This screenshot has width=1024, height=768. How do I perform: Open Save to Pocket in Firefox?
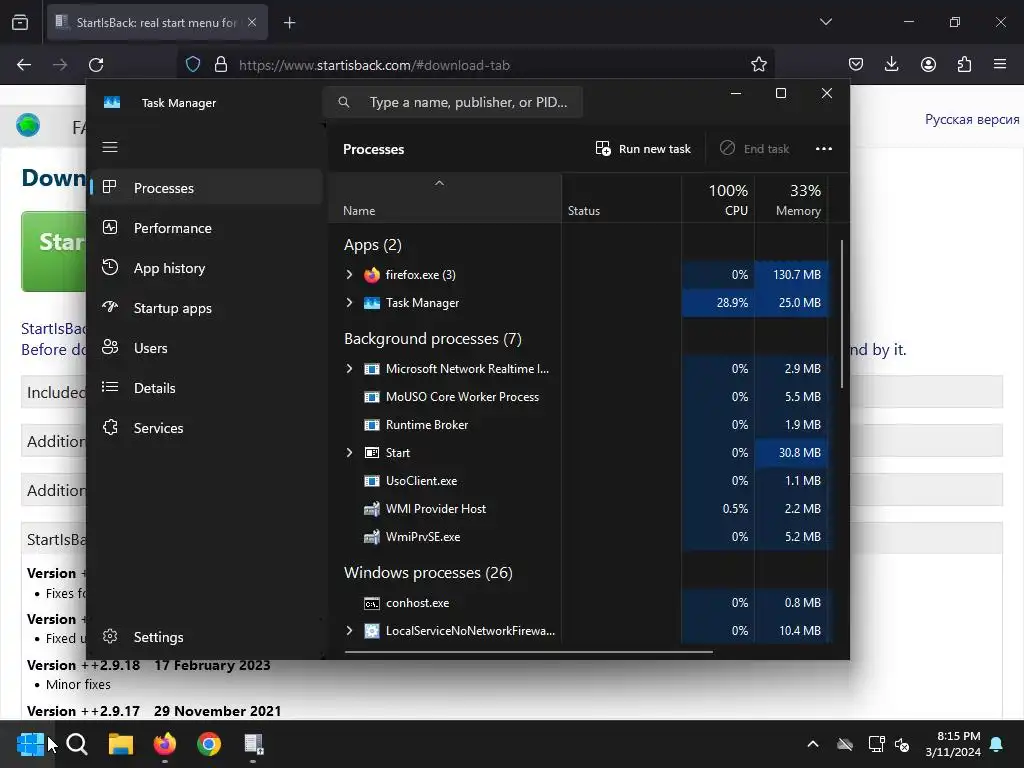(856, 64)
